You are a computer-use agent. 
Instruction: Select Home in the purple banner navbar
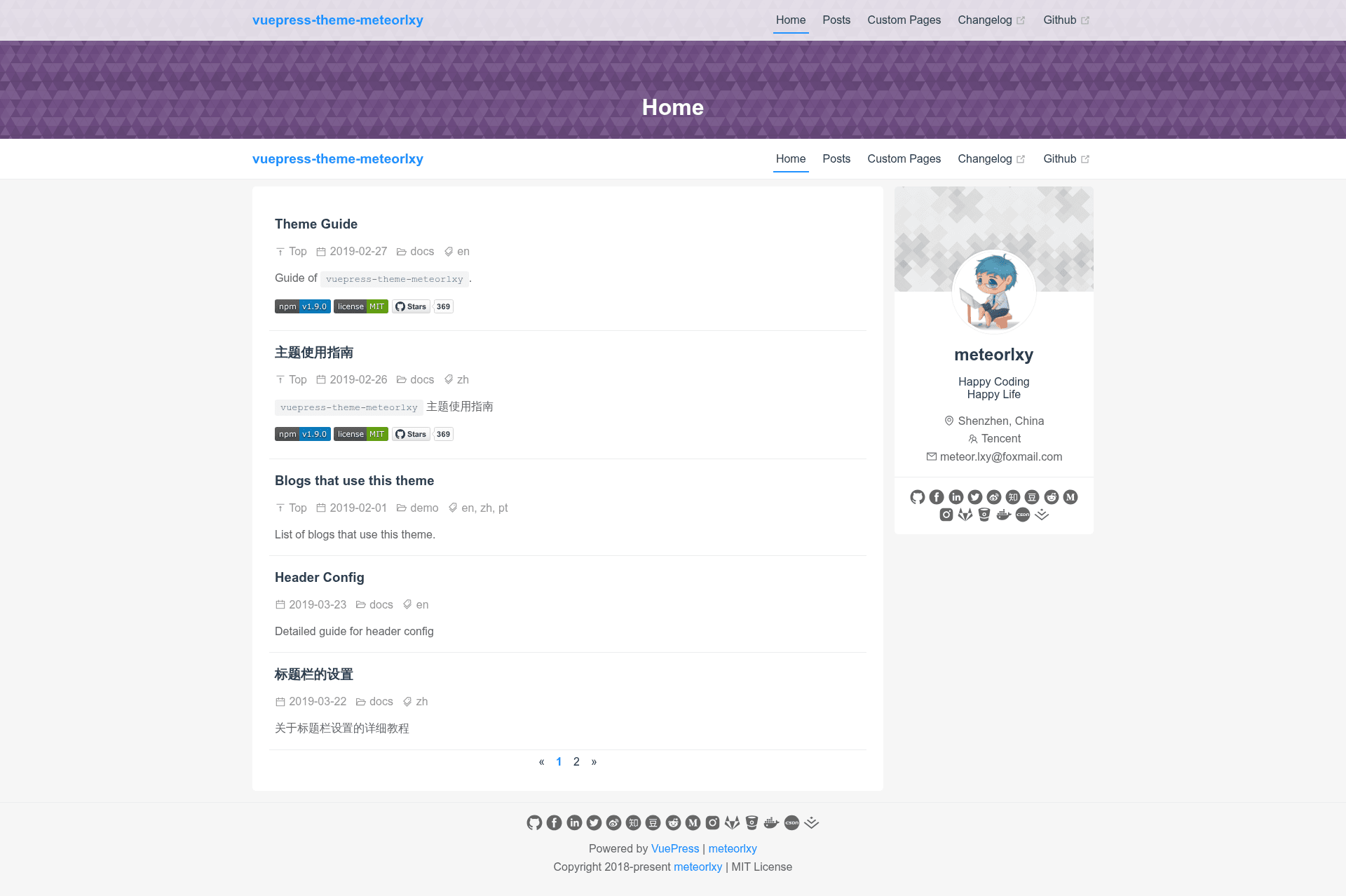click(791, 20)
